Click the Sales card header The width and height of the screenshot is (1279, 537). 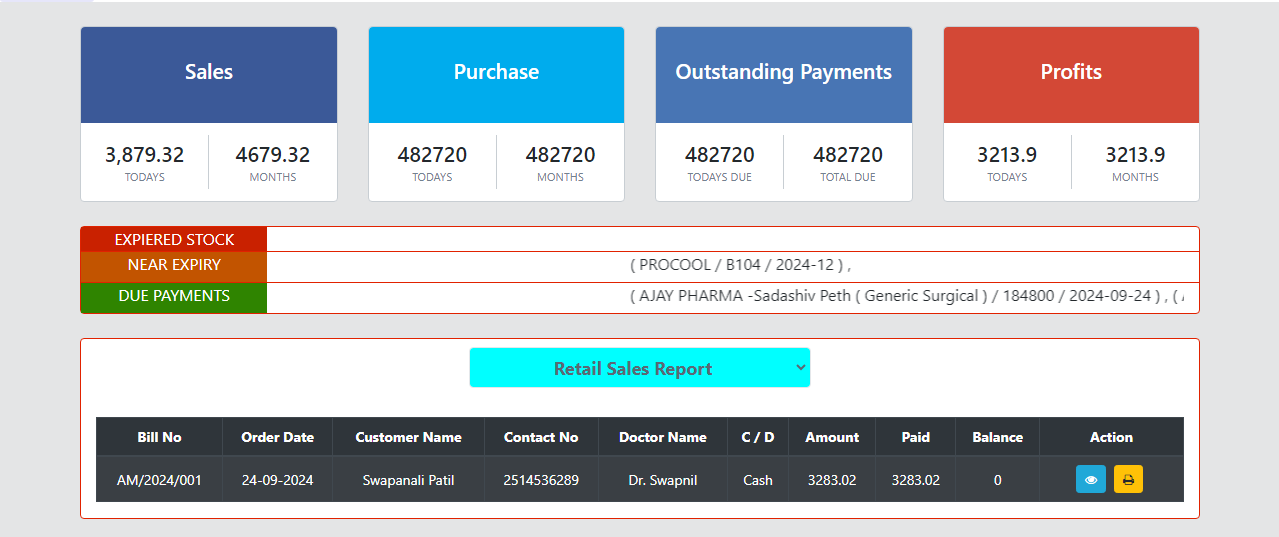point(209,73)
